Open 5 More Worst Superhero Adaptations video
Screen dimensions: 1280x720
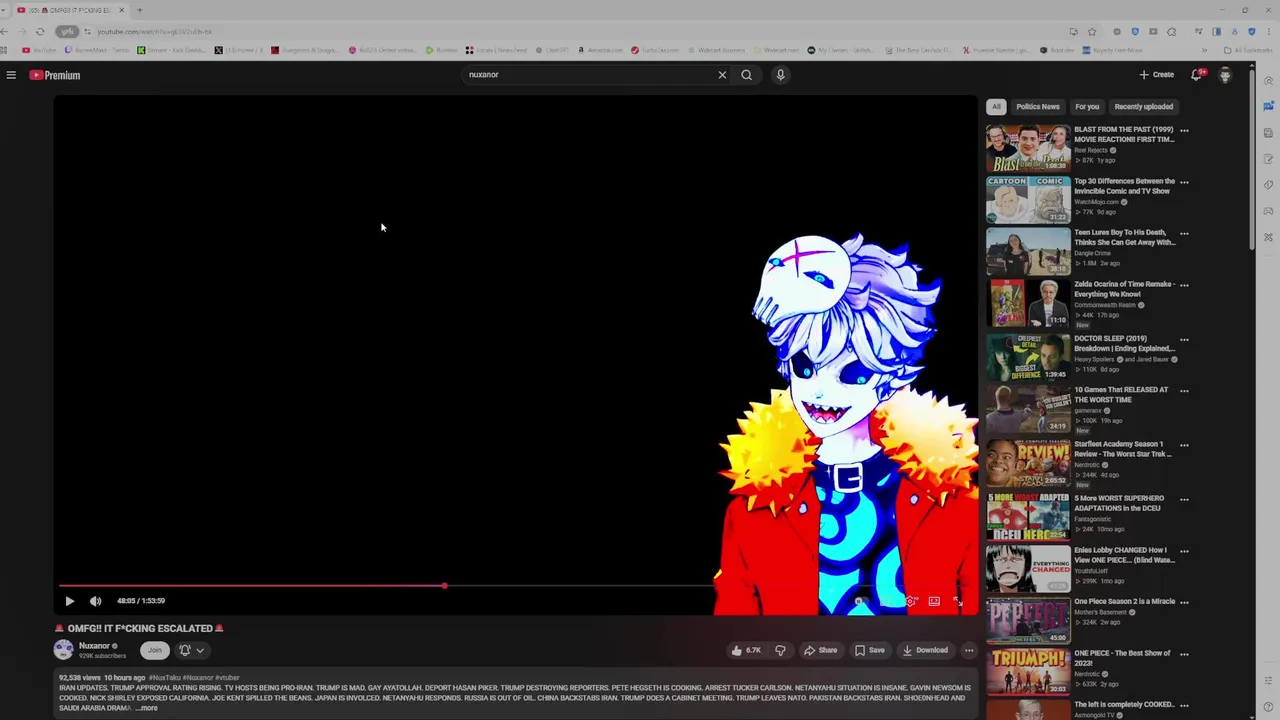coord(1119,503)
